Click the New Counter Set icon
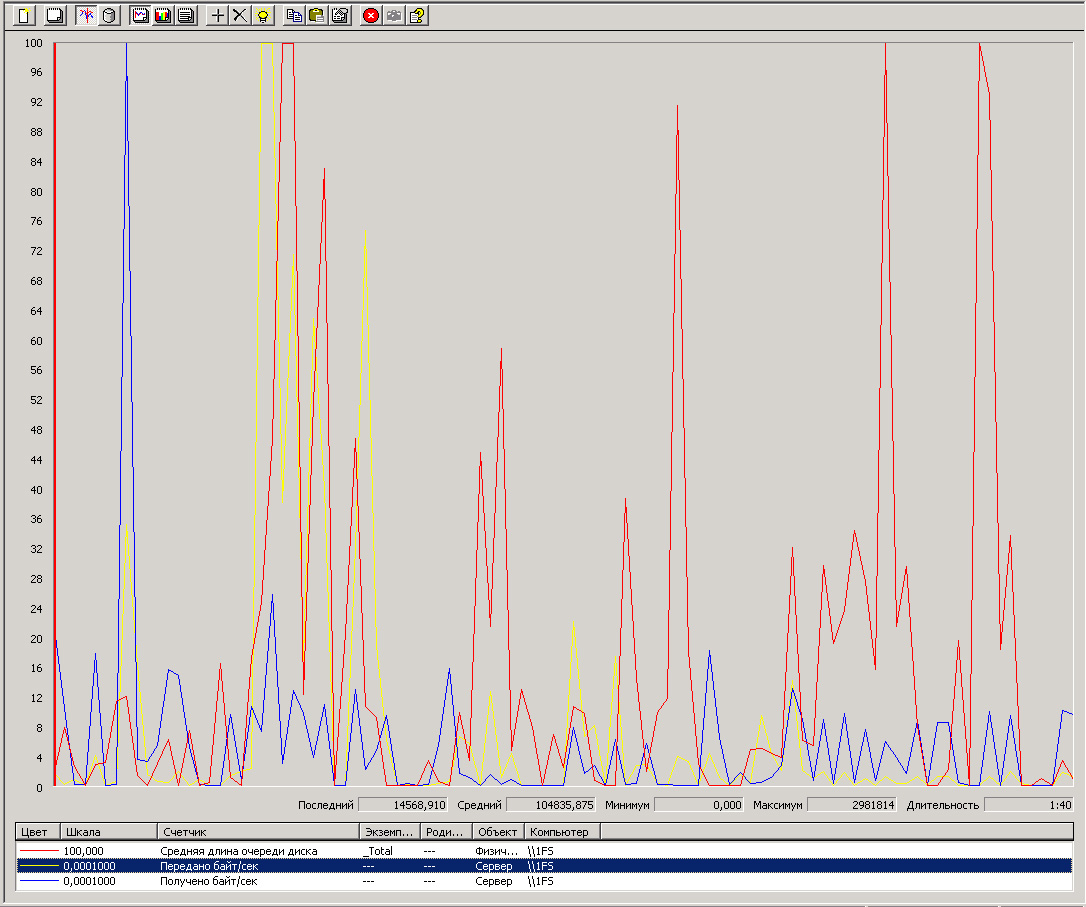Viewport: 1086px width, 907px height. 25,15
